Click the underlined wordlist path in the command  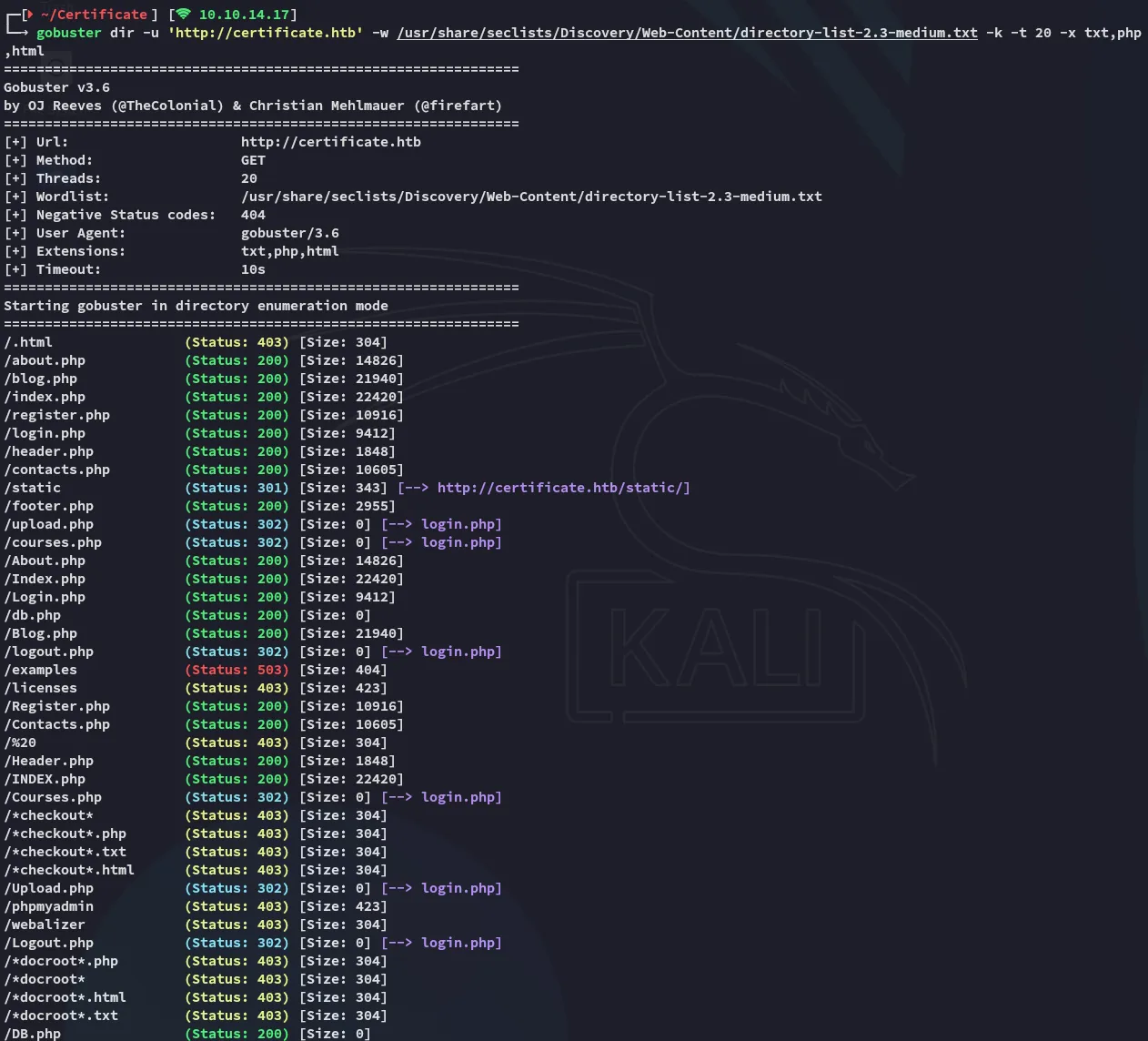(x=687, y=33)
